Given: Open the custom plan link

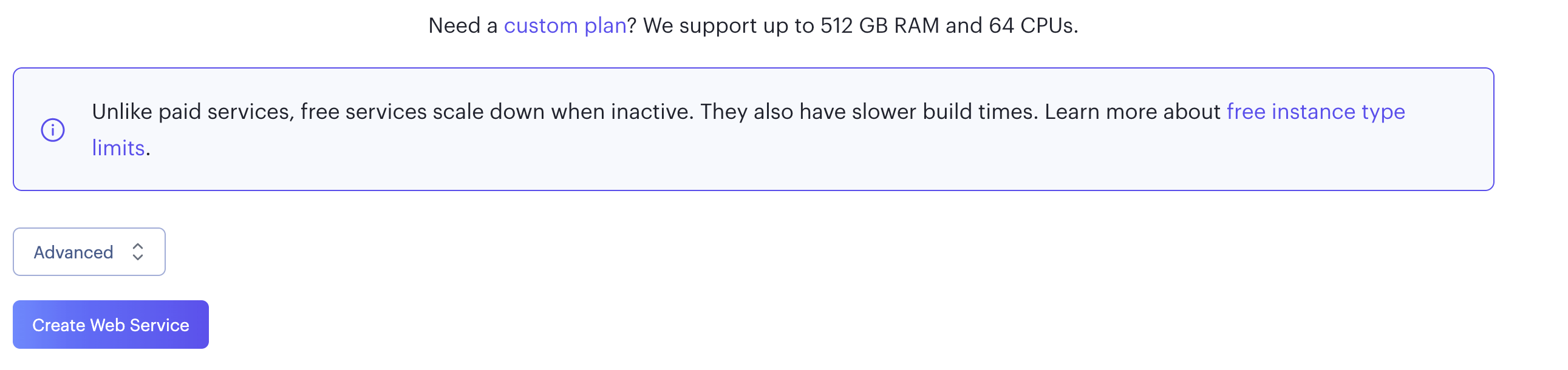Looking at the screenshot, I should (565, 25).
